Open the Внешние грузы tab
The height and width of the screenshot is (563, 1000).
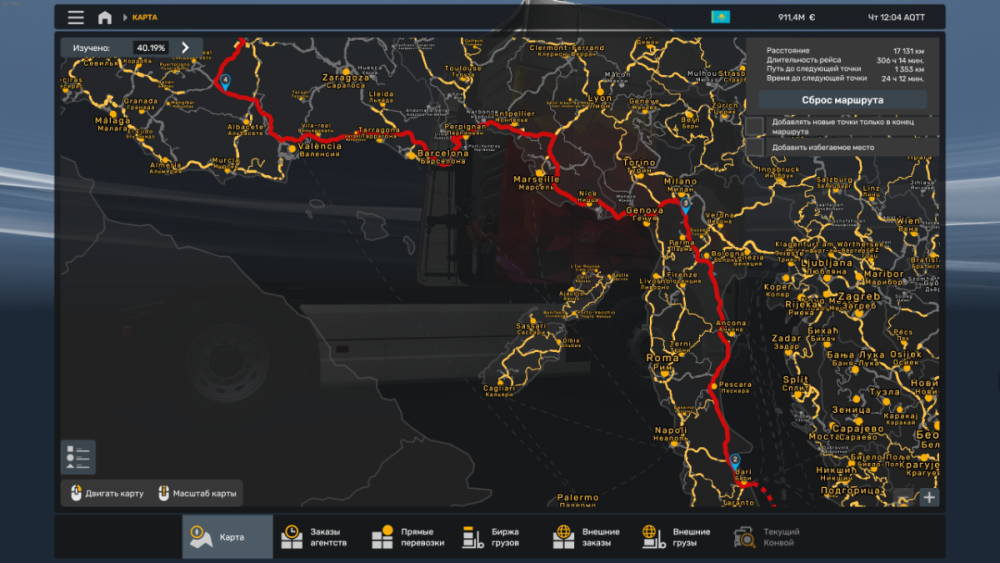tap(680, 537)
